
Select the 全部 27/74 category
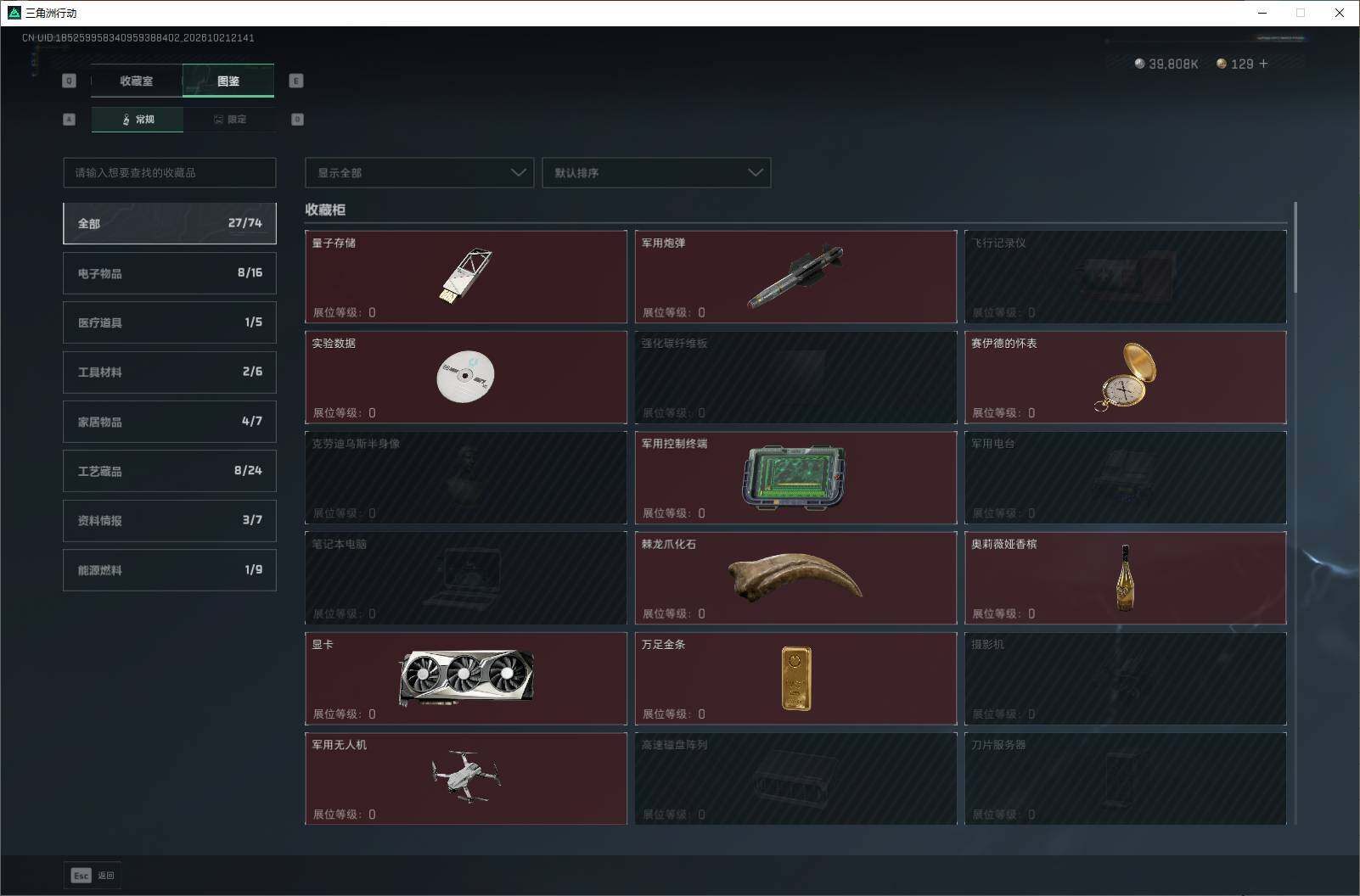pyautogui.click(x=170, y=223)
